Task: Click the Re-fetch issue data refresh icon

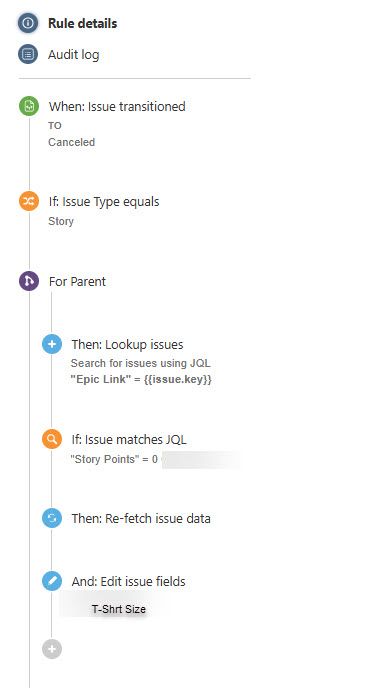Action: 52,518
